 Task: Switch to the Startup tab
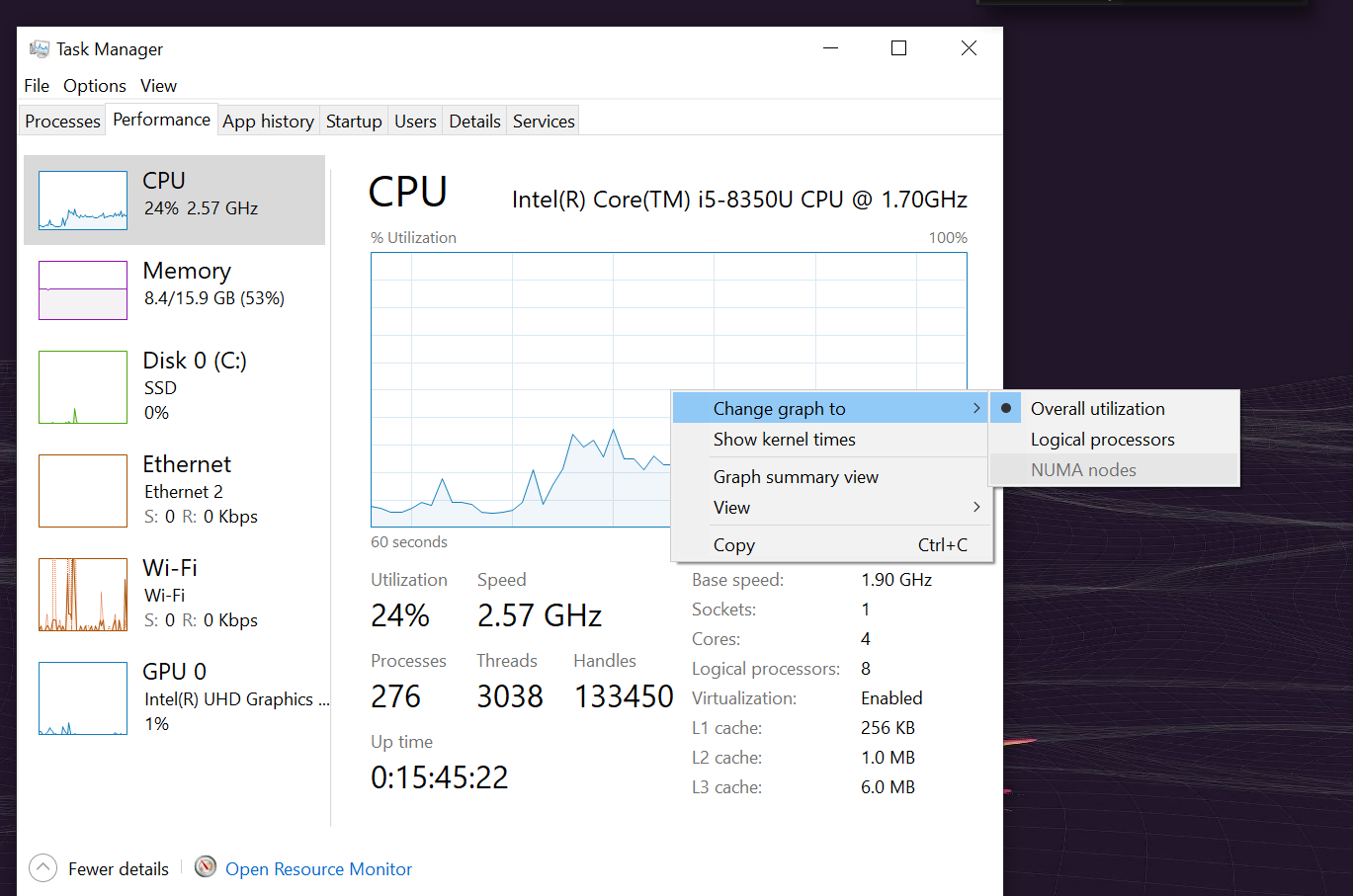click(x=354, y=122)
